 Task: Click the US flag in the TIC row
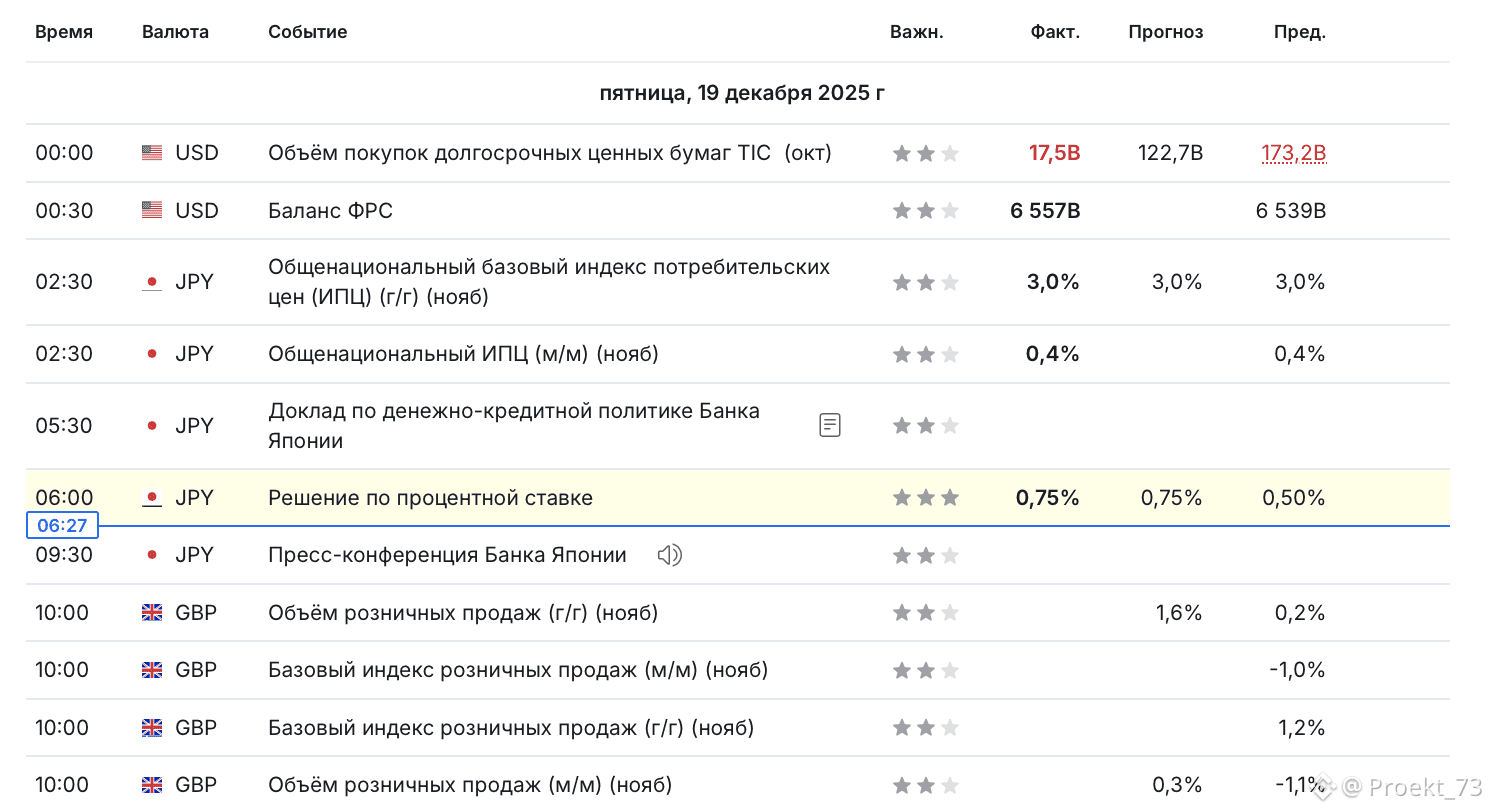point(152,153)
